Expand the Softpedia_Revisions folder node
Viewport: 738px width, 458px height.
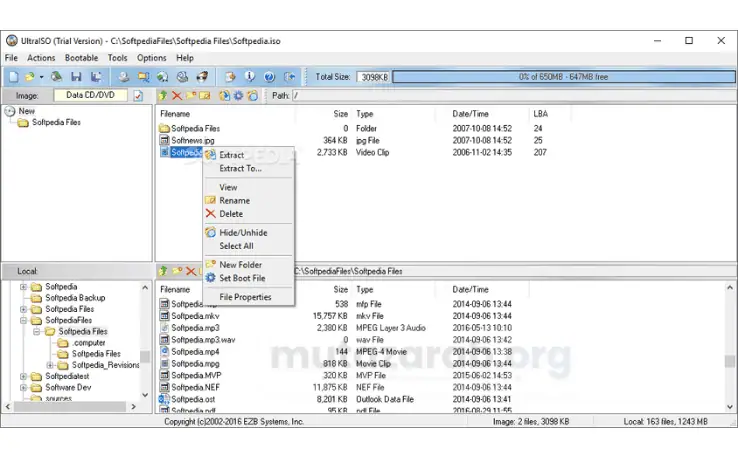pyautogui.click(x=50, y=365)
